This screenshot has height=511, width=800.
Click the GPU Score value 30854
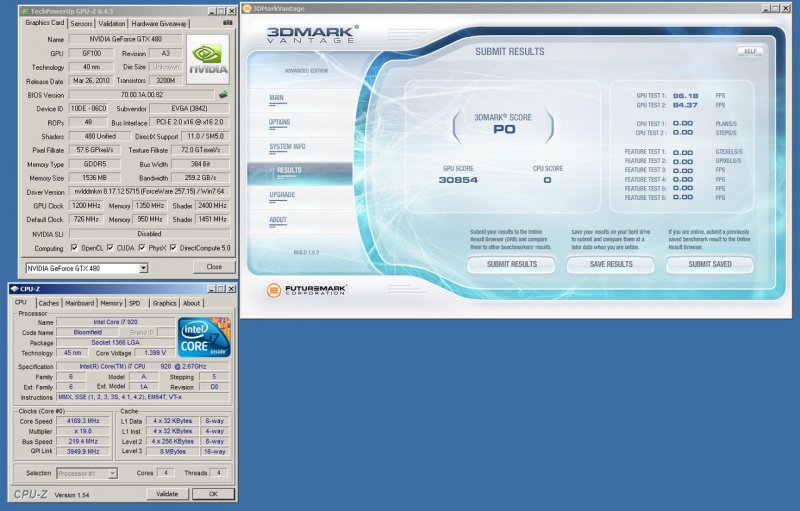[x=458, y=180]
